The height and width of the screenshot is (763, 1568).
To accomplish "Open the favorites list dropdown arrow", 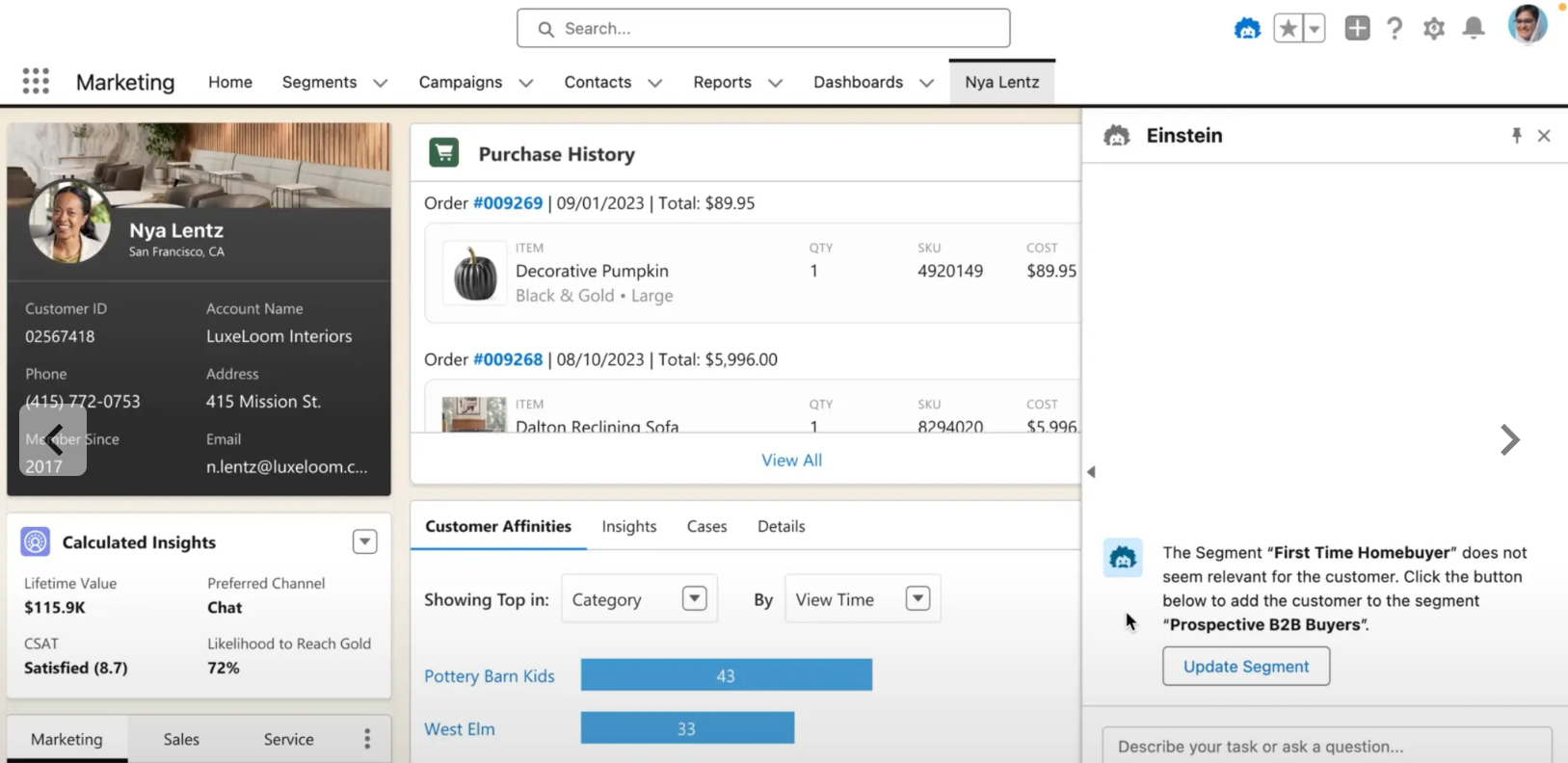I will [x=1314, y=29].
